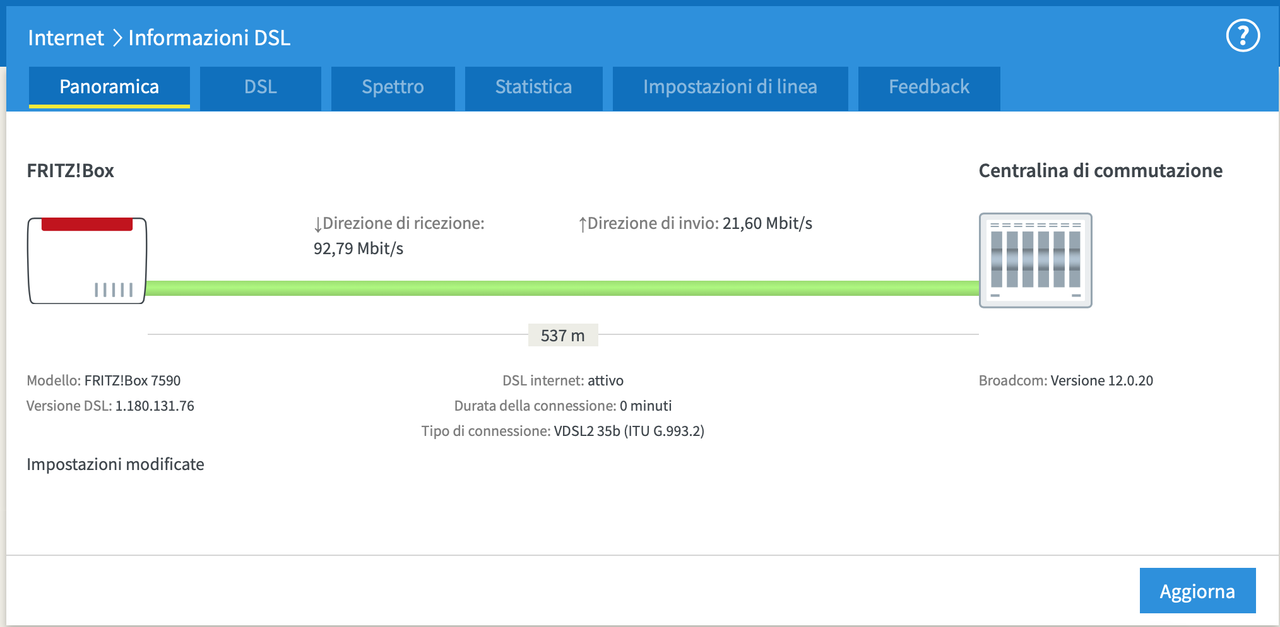The width and height of the screenshot is (1280, 627).
Task: Click the FRITZ!Box router icon
Action: (87, 260)
